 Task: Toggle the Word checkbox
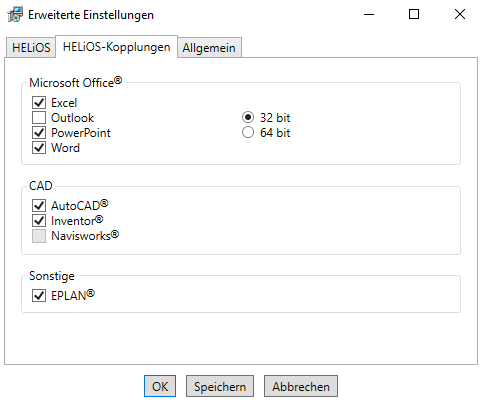point(39,147)
